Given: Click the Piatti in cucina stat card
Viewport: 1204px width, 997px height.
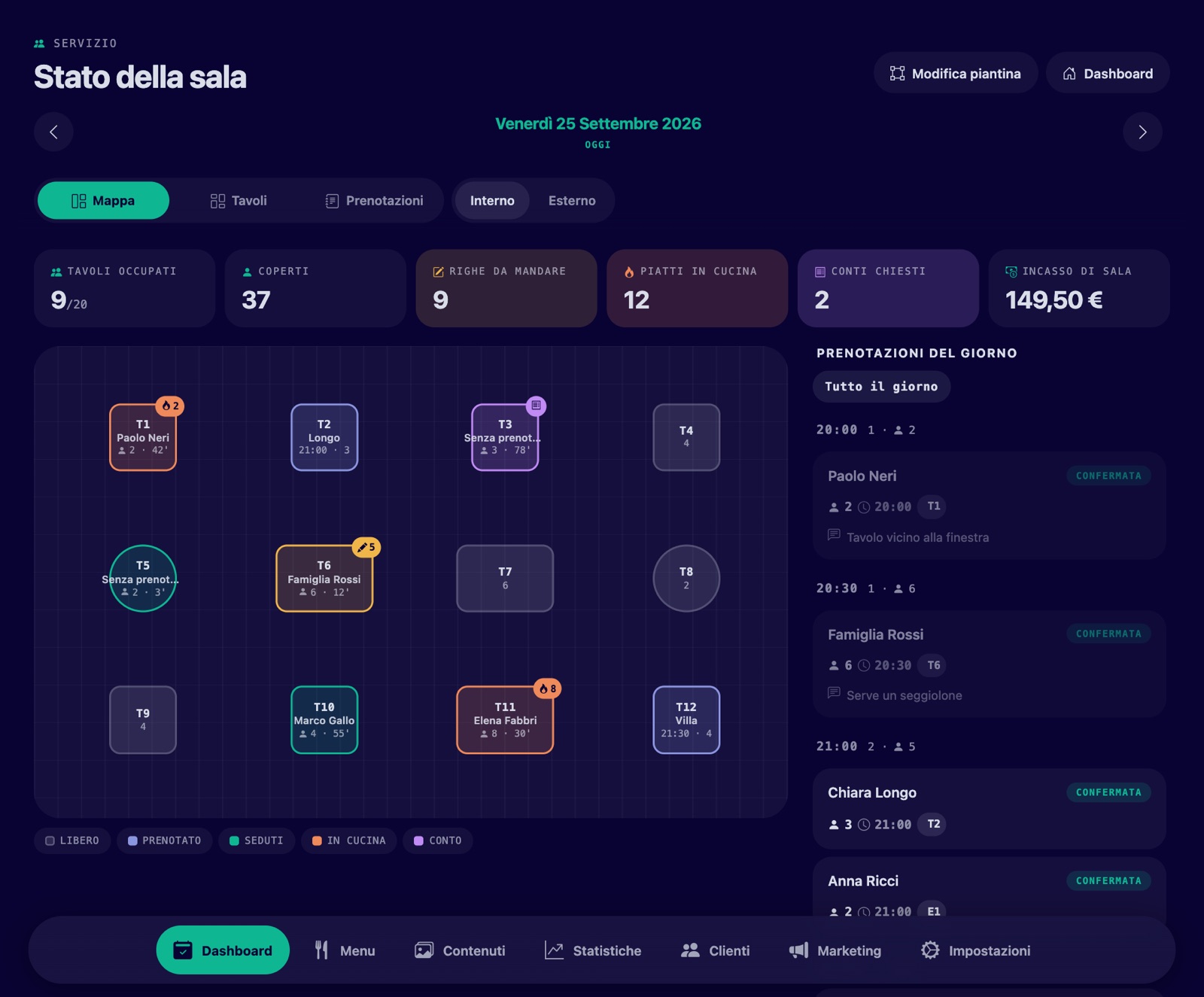Looking at the screenshot, I should (698, 288).
